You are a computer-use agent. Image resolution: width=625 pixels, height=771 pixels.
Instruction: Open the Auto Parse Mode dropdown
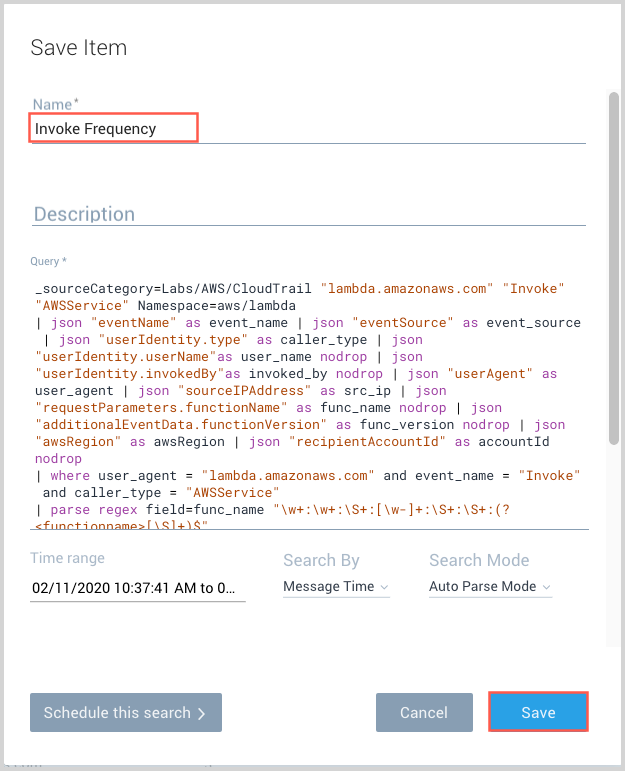click(489, 587)
